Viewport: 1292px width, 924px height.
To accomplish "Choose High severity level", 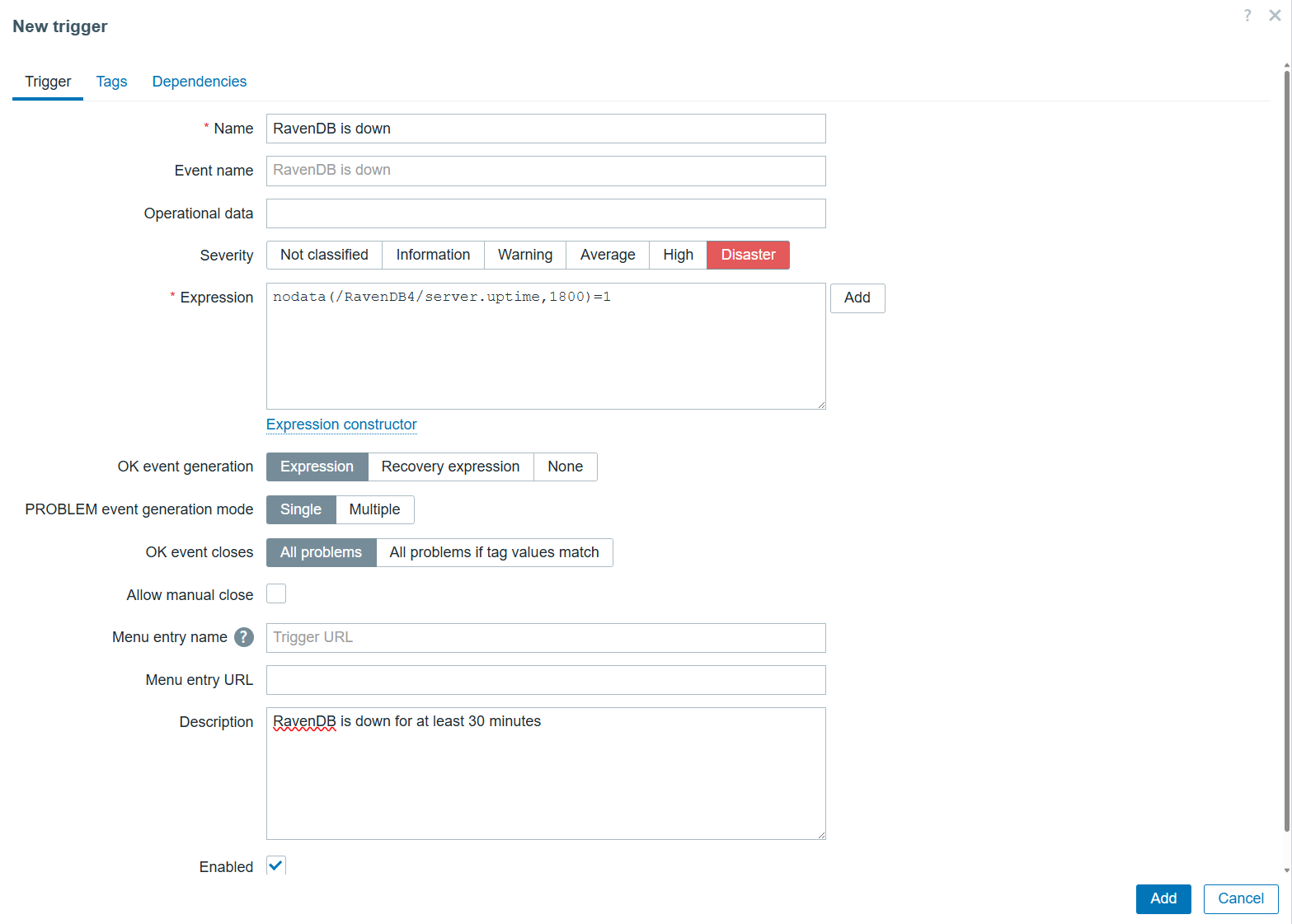I will (678, 255).
